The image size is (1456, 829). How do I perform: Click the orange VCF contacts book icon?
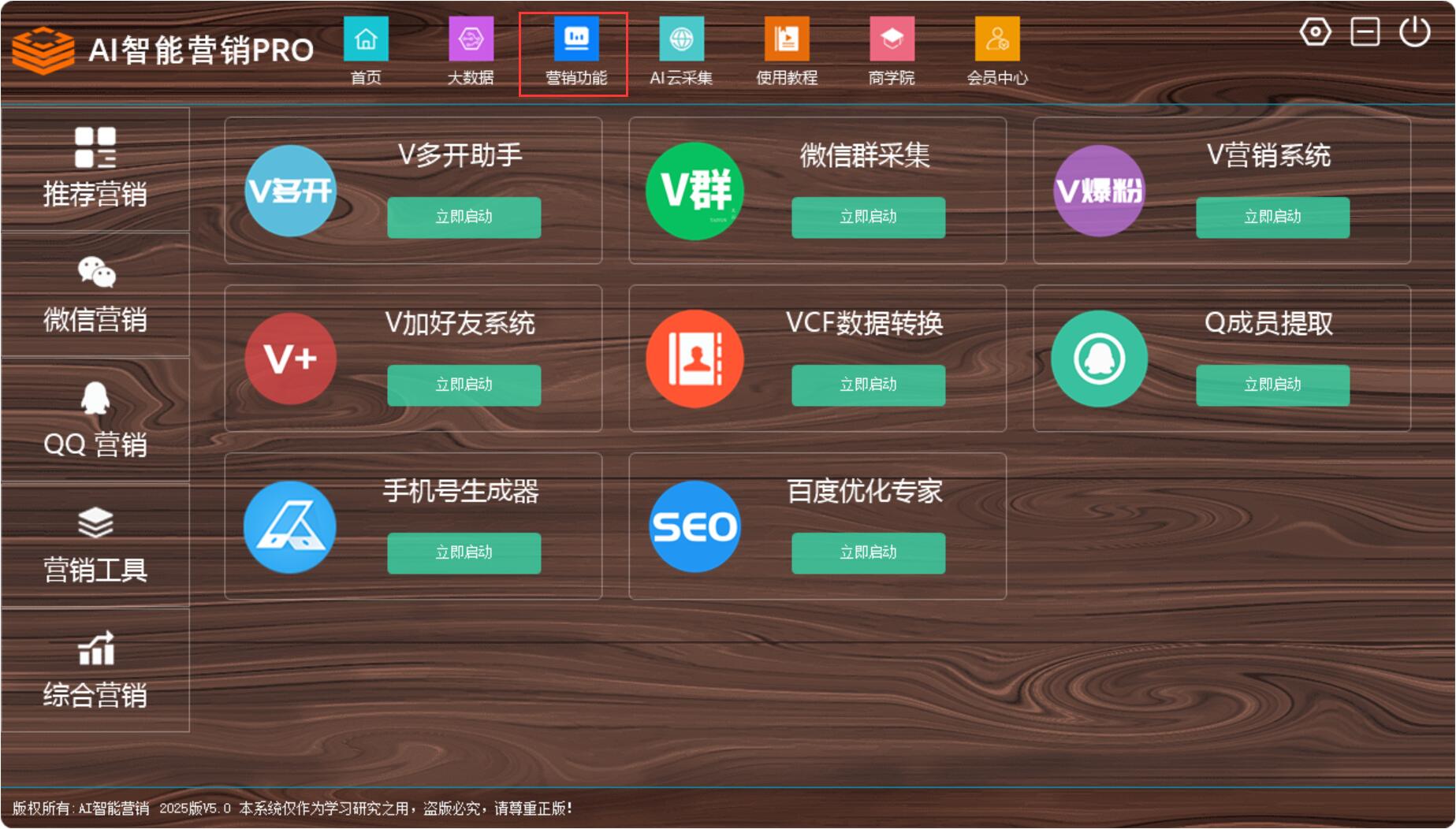point(694,359)
